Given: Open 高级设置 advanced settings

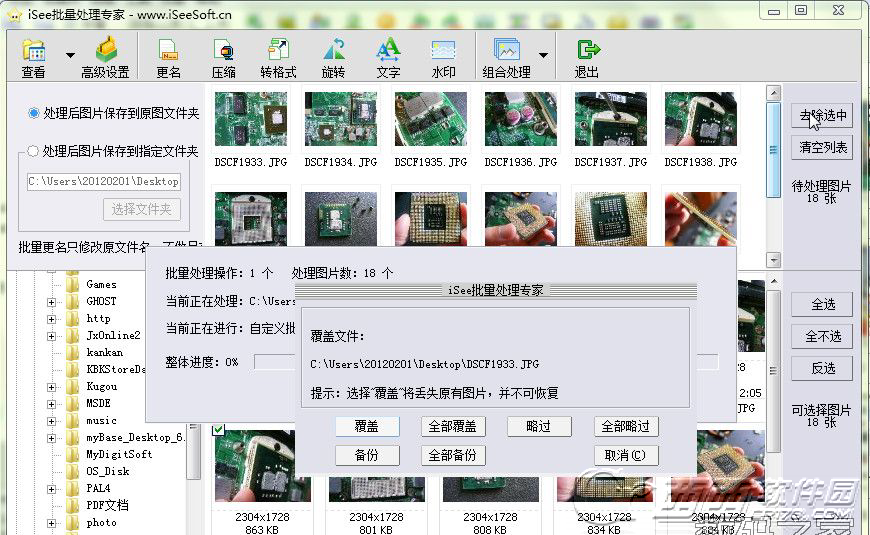Looking at the screenshot, I should 105,58.
